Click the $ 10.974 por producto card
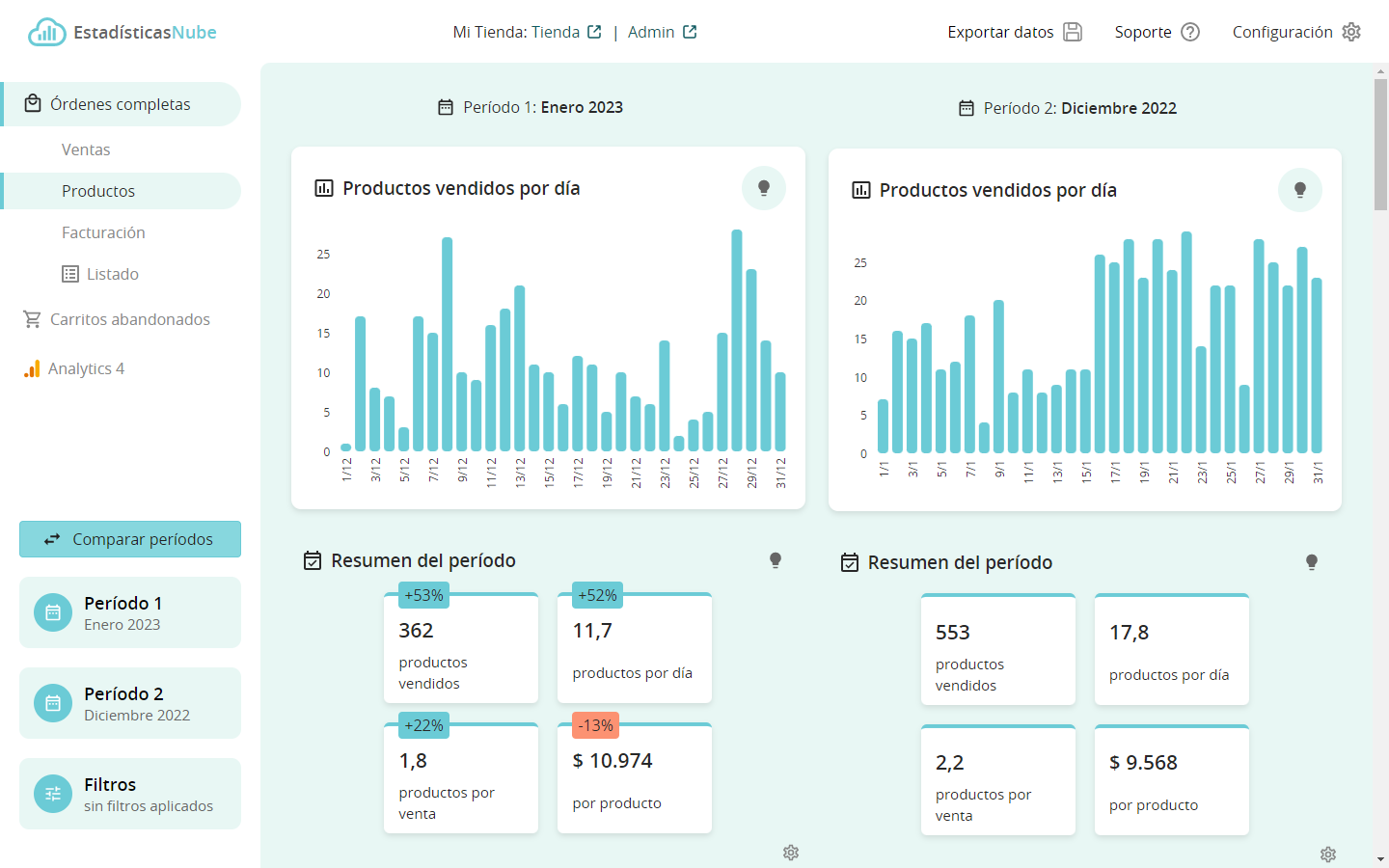1389x868 pixels. [x=635, y=778]
